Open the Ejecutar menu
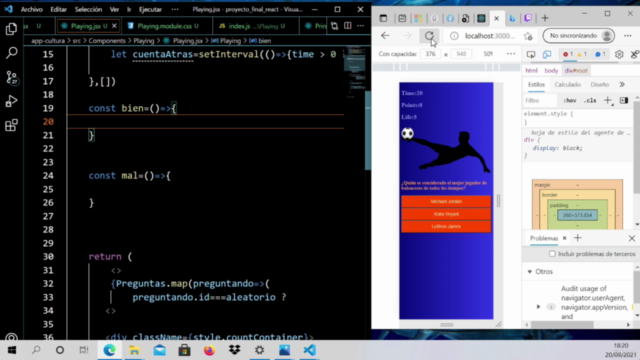 click(150, 9)
